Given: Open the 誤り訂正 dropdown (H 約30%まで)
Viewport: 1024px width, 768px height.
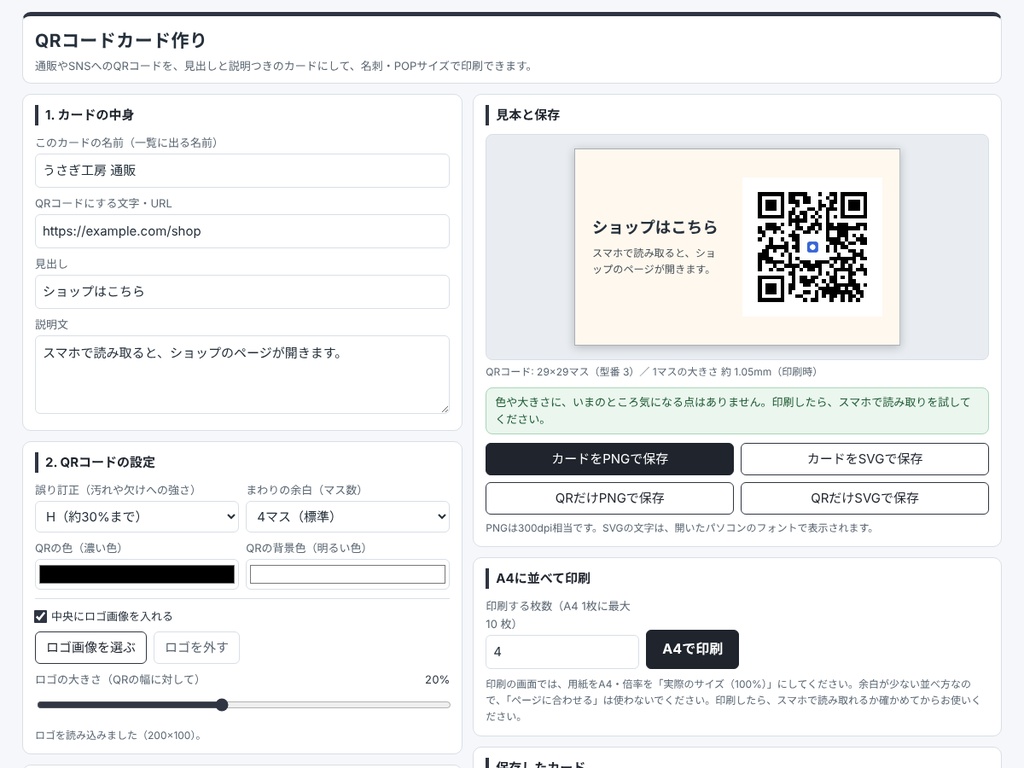Looking at the screenshot, I should (137, 517).
